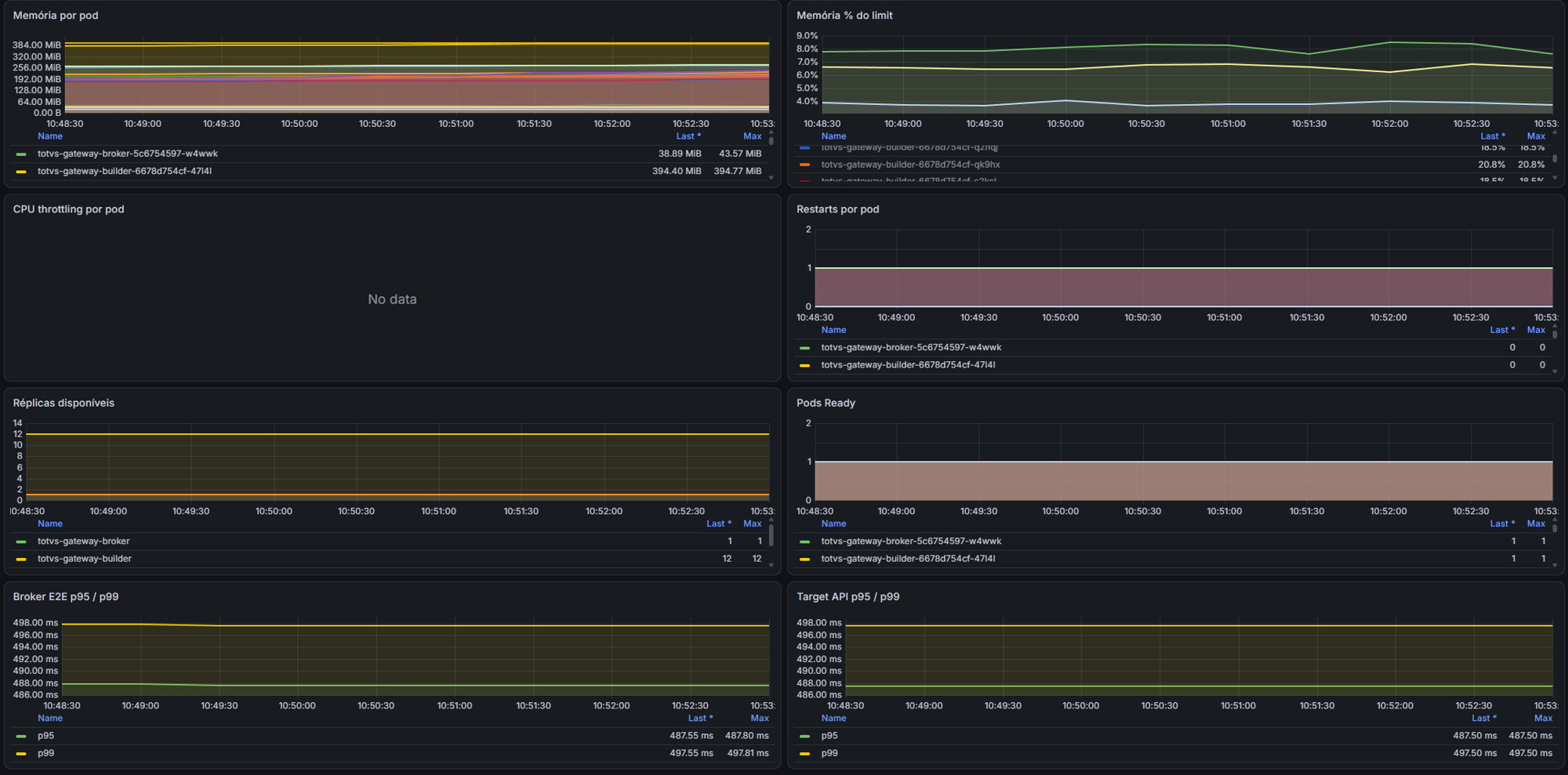Open the 'Réplicas disponíveis' panel title

(x=64, y=403)
